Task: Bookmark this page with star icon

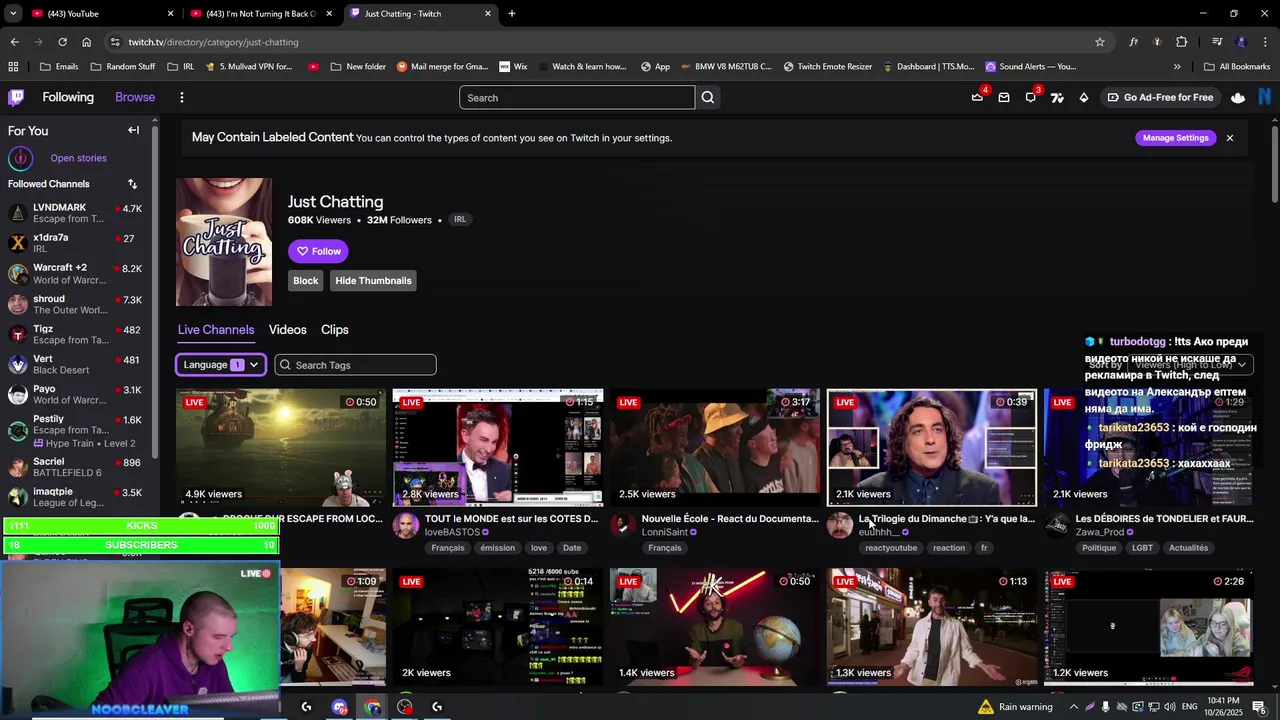Action: [x=1100, y=42]
